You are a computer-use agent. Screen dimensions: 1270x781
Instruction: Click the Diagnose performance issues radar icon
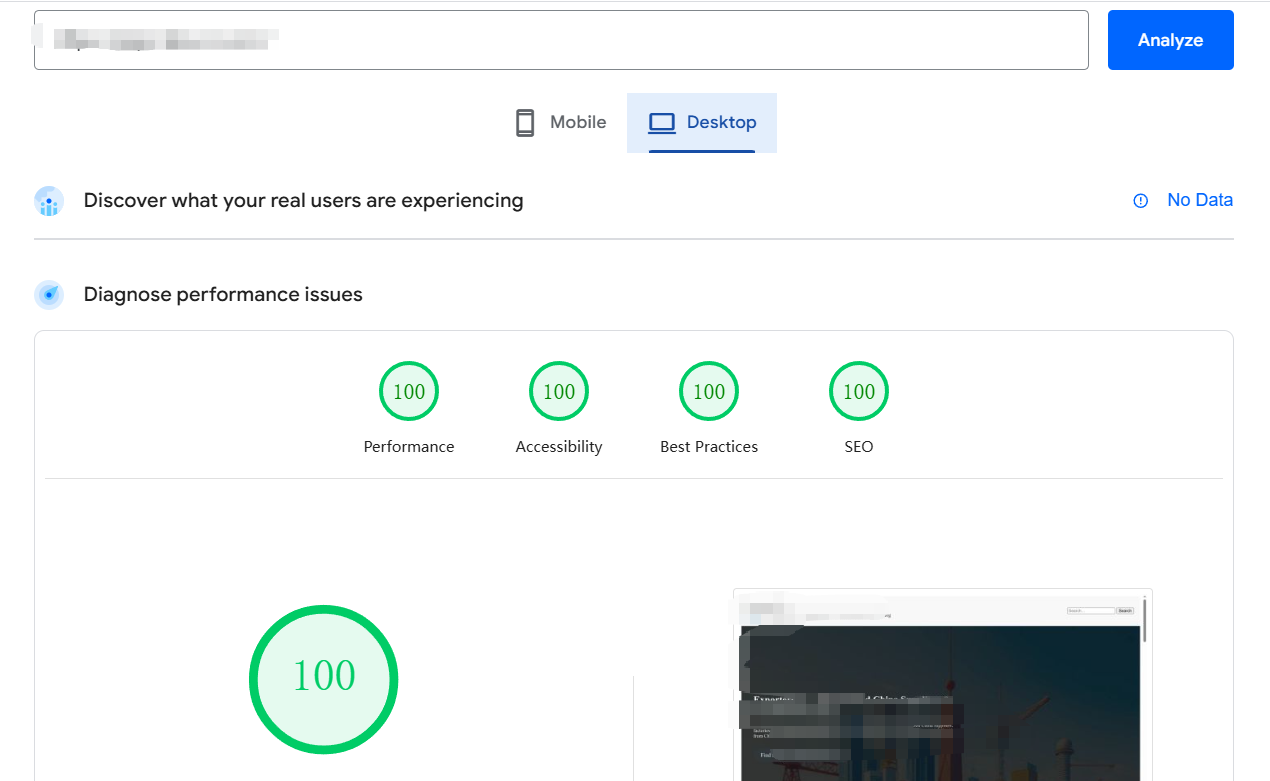click(49, 295)
